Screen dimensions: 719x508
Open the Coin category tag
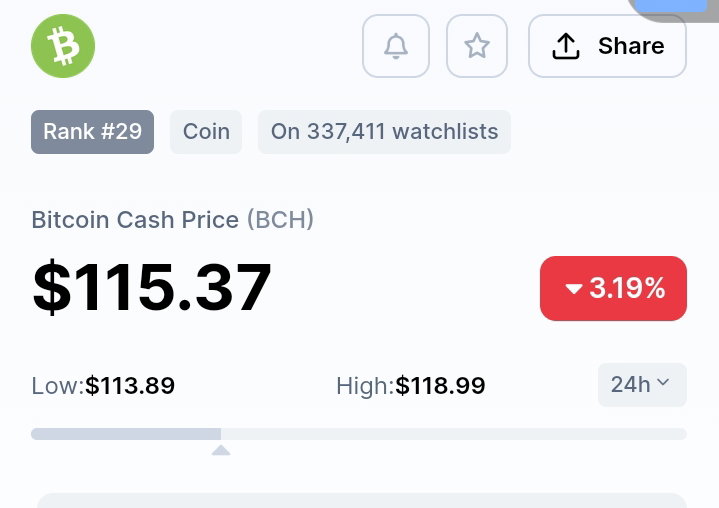click(x=206, y=132)
